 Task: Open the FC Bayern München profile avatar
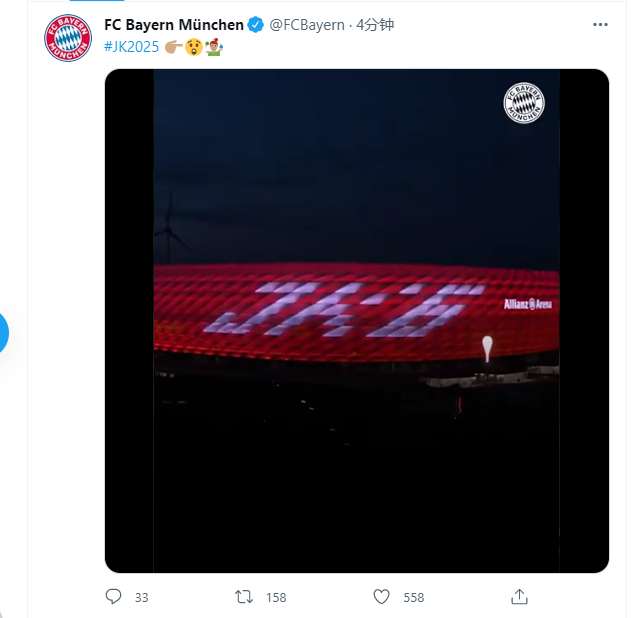click(68, 37)
